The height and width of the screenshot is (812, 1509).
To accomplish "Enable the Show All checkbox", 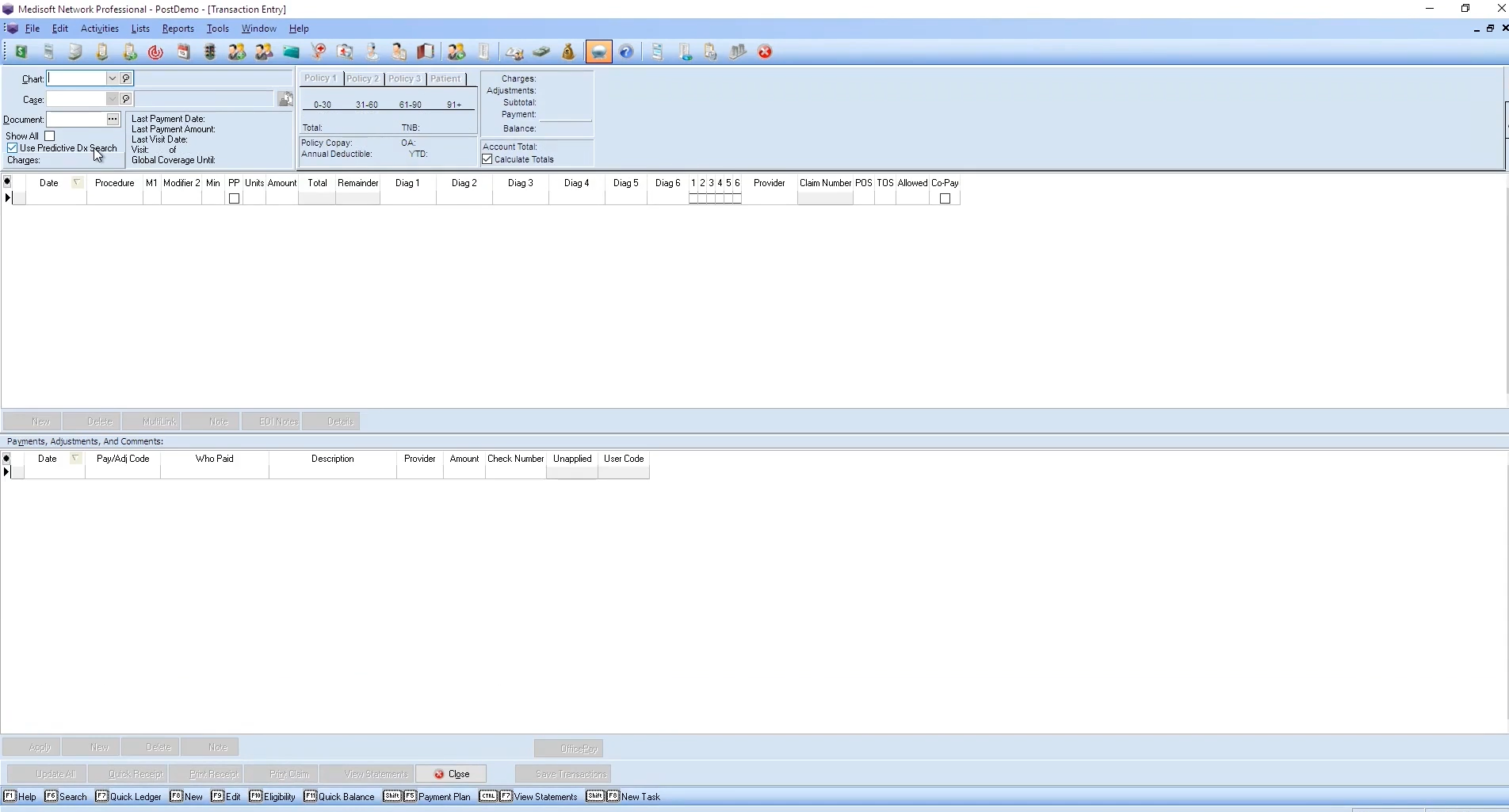I will (x=50, y=135).
